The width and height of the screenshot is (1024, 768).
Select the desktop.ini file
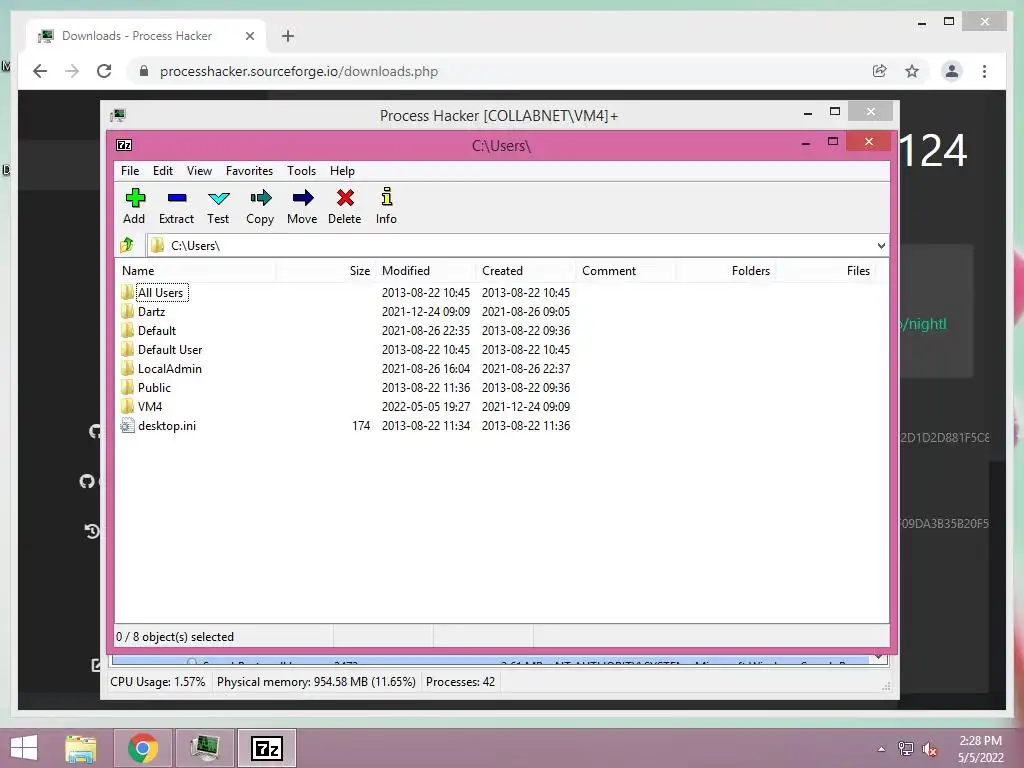pos(167,426)
